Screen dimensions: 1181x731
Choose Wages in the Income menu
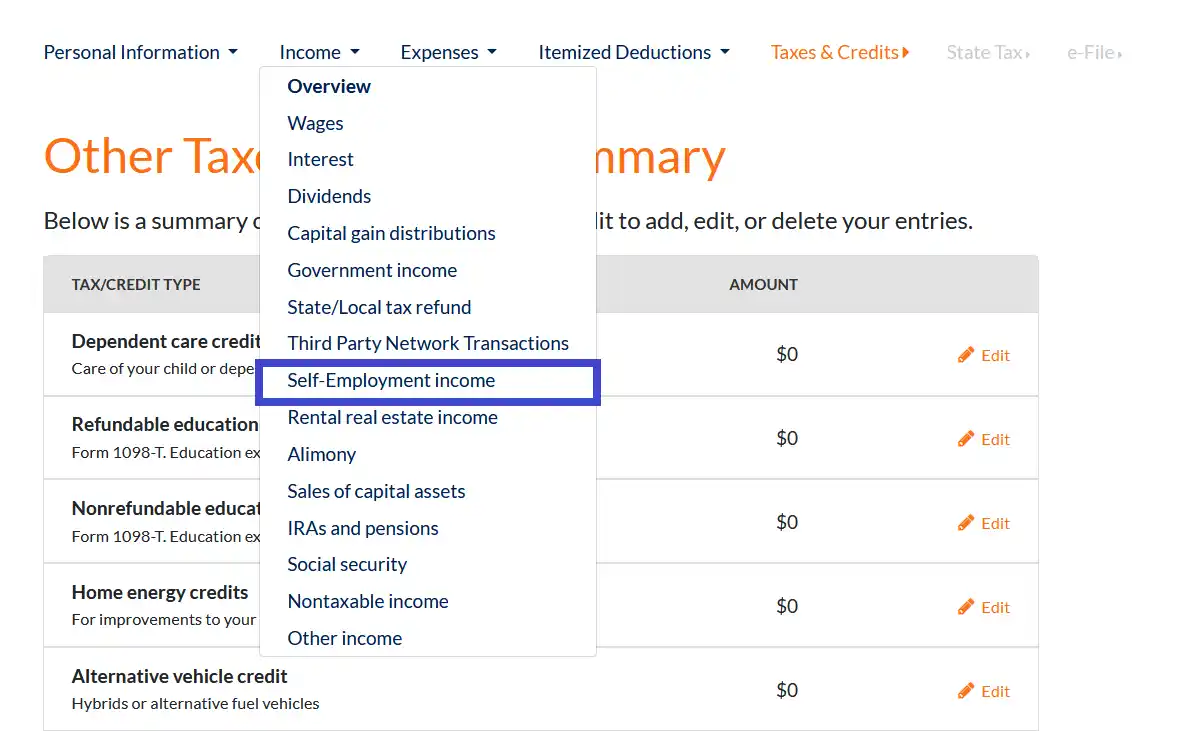(x=315, y=123)
